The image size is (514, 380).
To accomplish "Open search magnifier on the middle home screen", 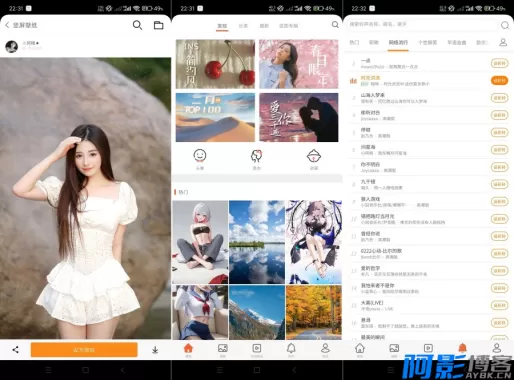I will (x=335, y=25).
